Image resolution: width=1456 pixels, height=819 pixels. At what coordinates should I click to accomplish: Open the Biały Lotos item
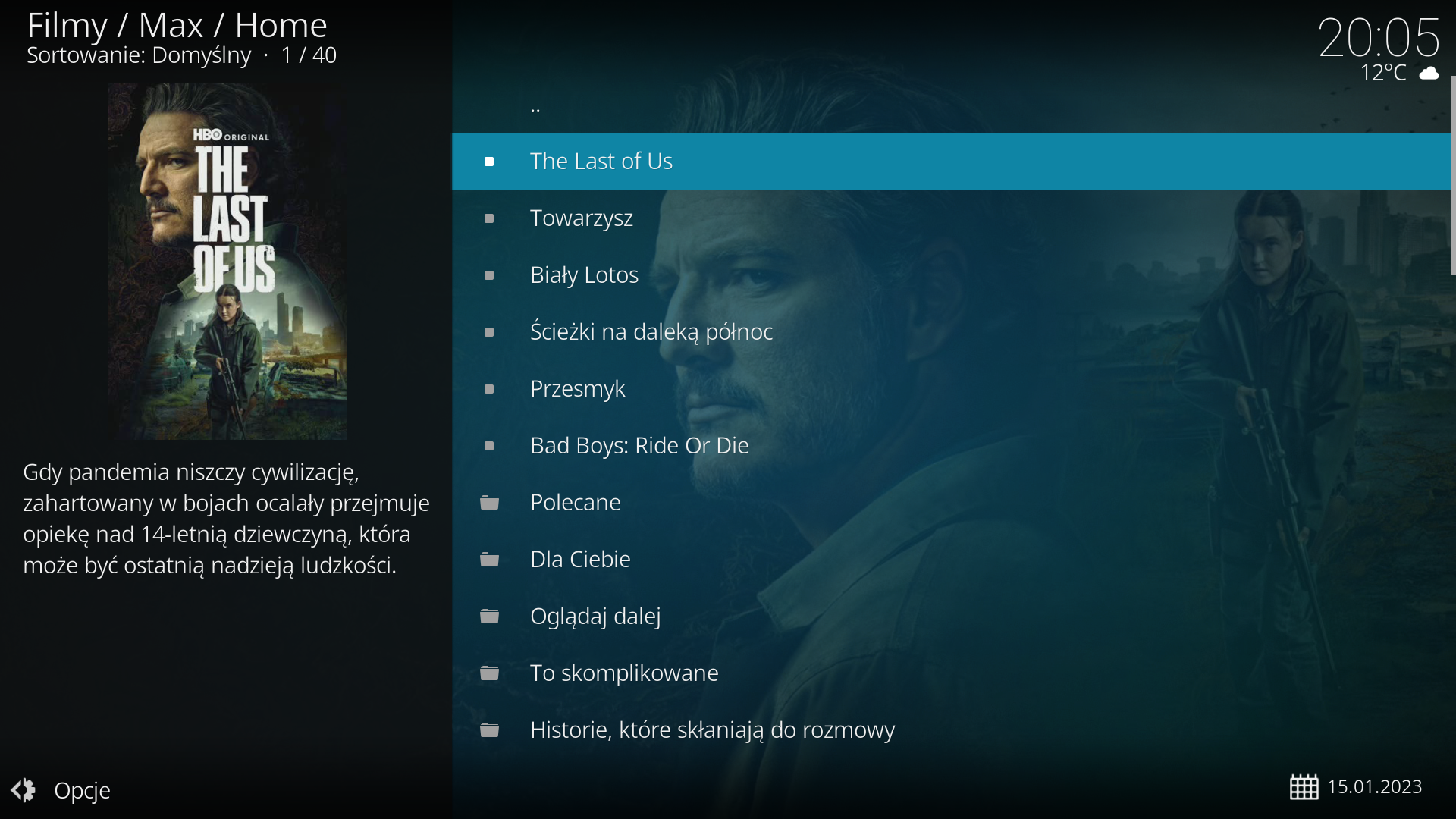pyautogui.click(x=951, y=275)
